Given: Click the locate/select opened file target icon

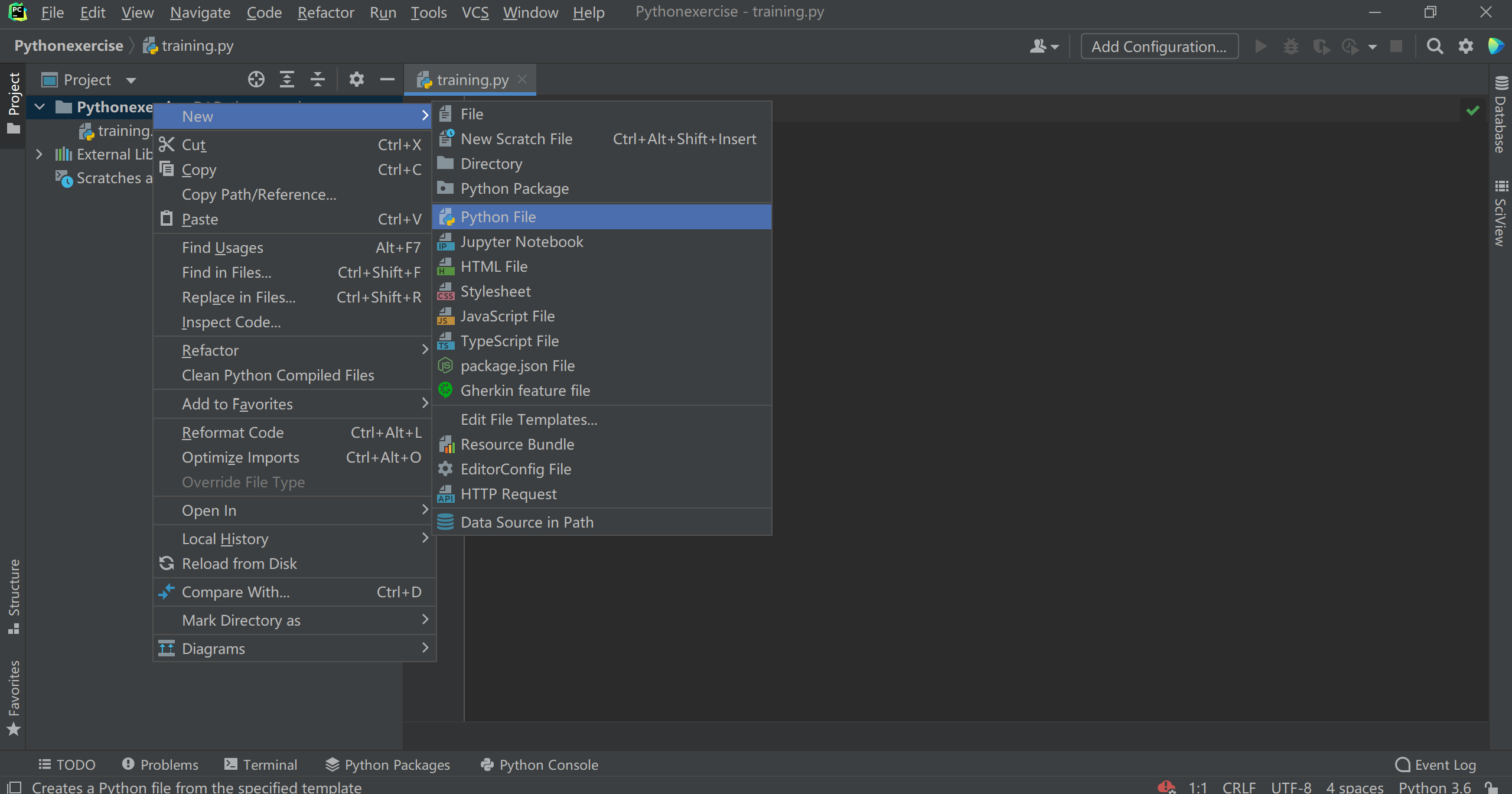Looking at the screenshot, I should pyautogui.click(x=256, y=79).
